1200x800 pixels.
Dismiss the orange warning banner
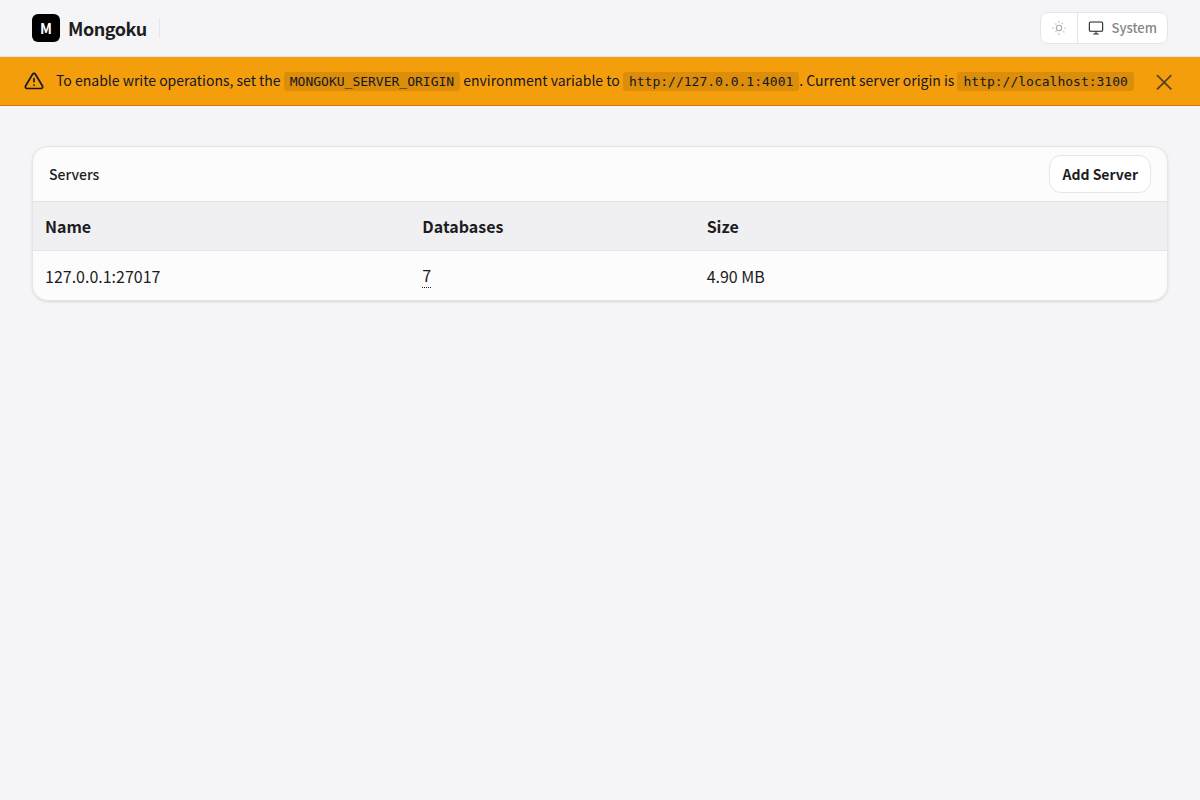tap(1164, 82)
